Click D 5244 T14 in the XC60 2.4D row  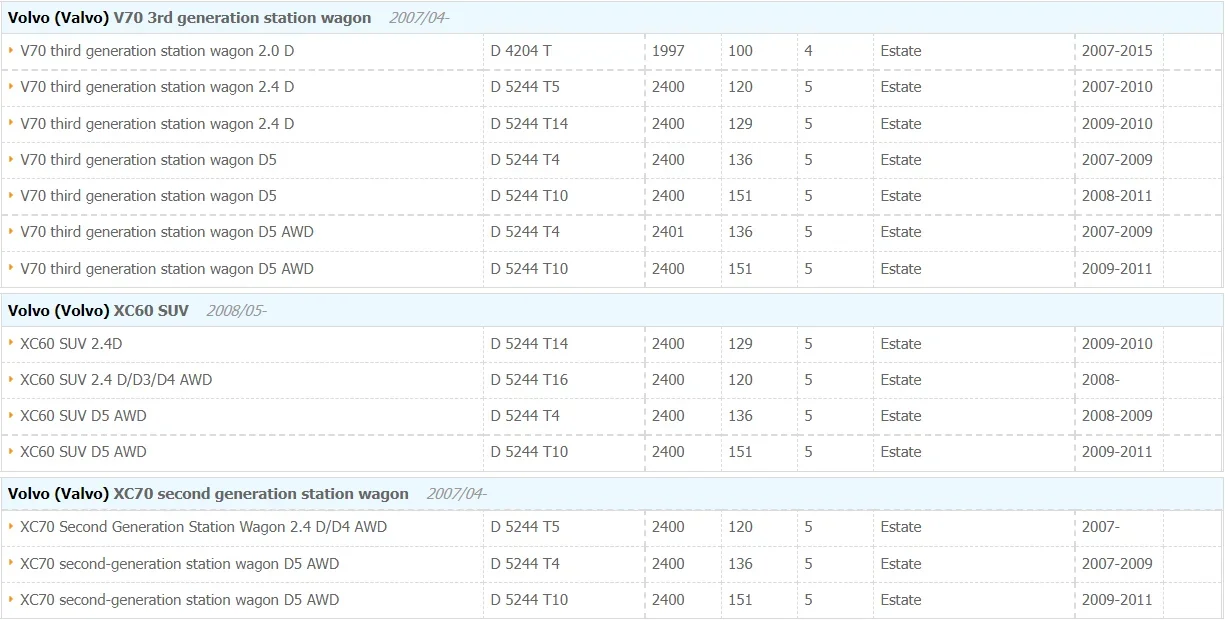pos(529,344)
